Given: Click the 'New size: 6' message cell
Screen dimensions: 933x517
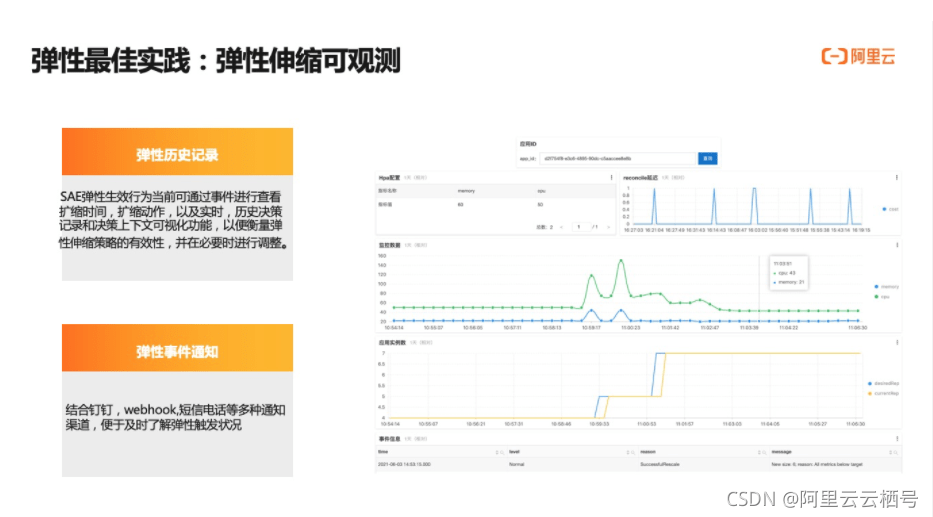Looking at the screenshot, I should 816,464.
